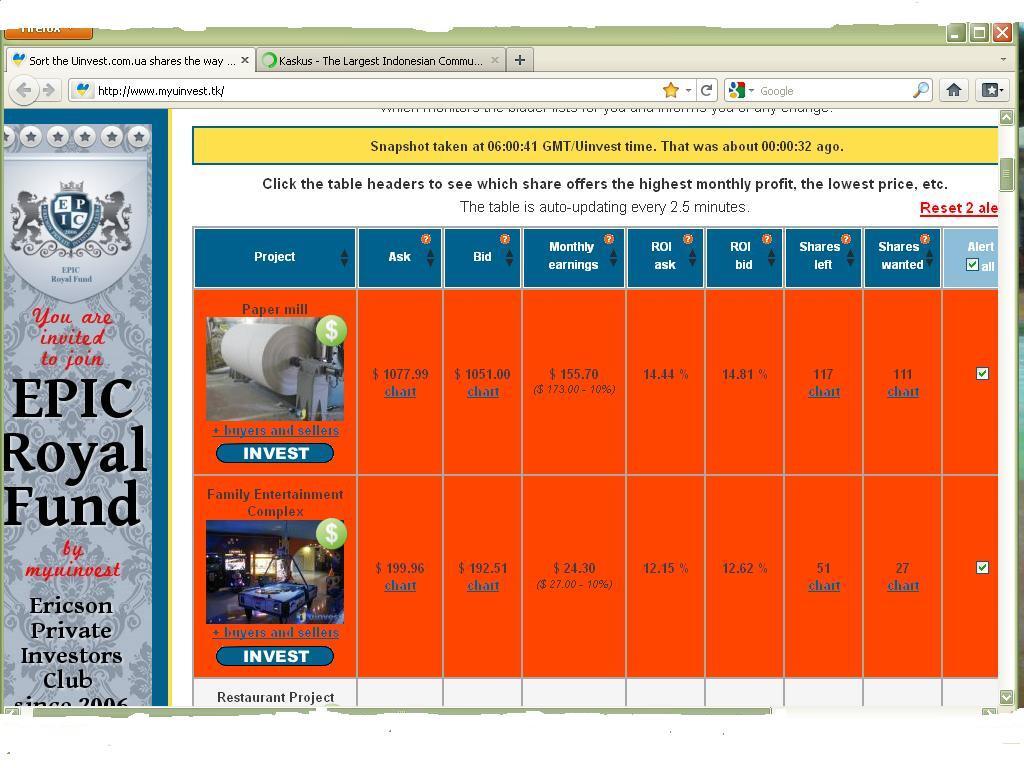Open help icon on Bid column header

505,239
